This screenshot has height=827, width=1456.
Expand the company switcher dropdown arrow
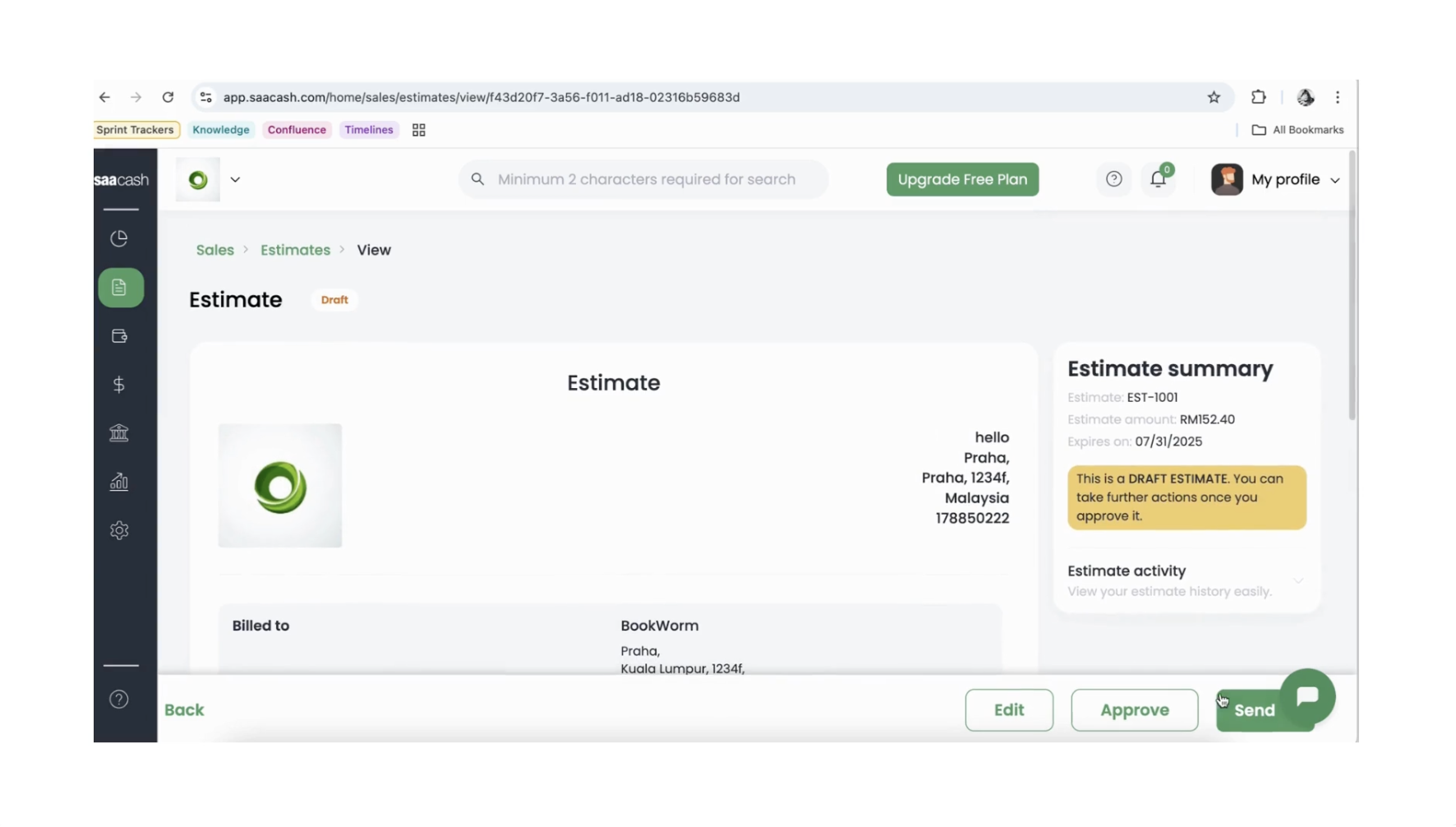pyautogui.click(x=235, y=179)
